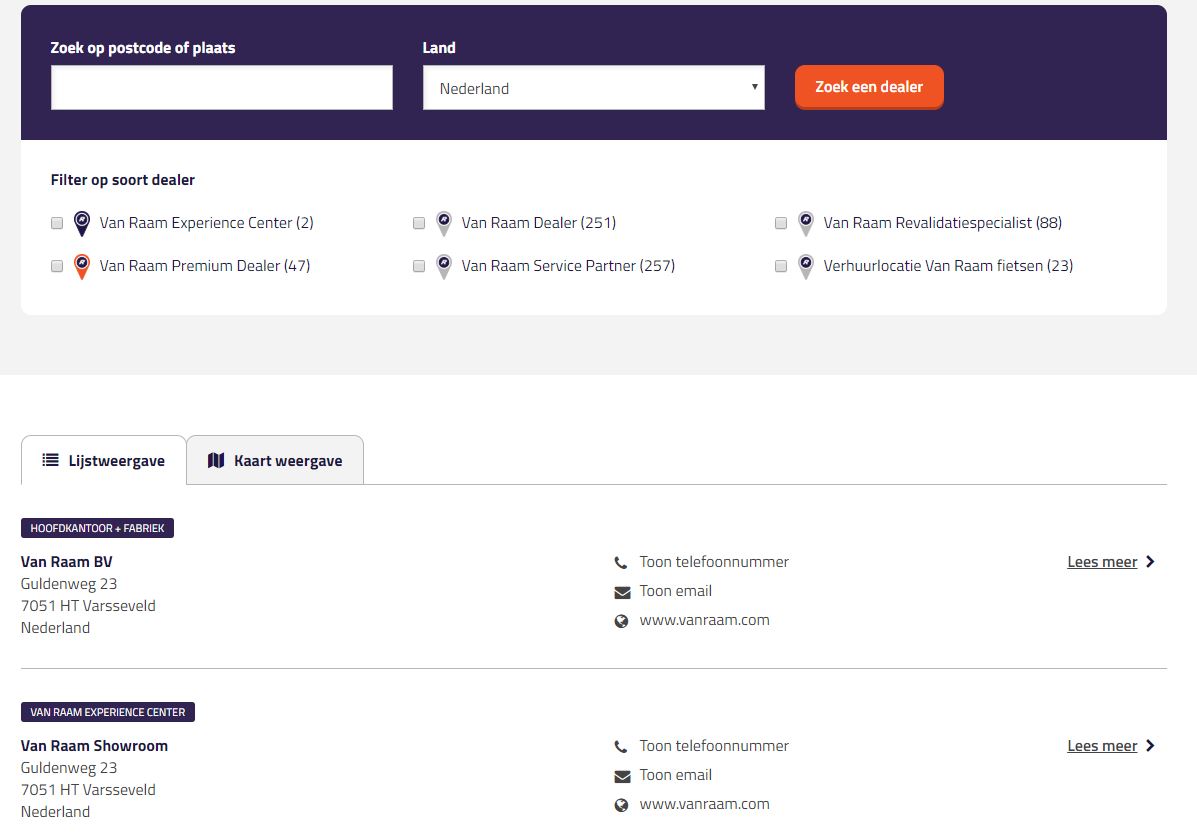Click the HOOFDKANTOOR + FABRIEK badge
This screenshot has width=1197, height=839.
(x=97, y=528)
